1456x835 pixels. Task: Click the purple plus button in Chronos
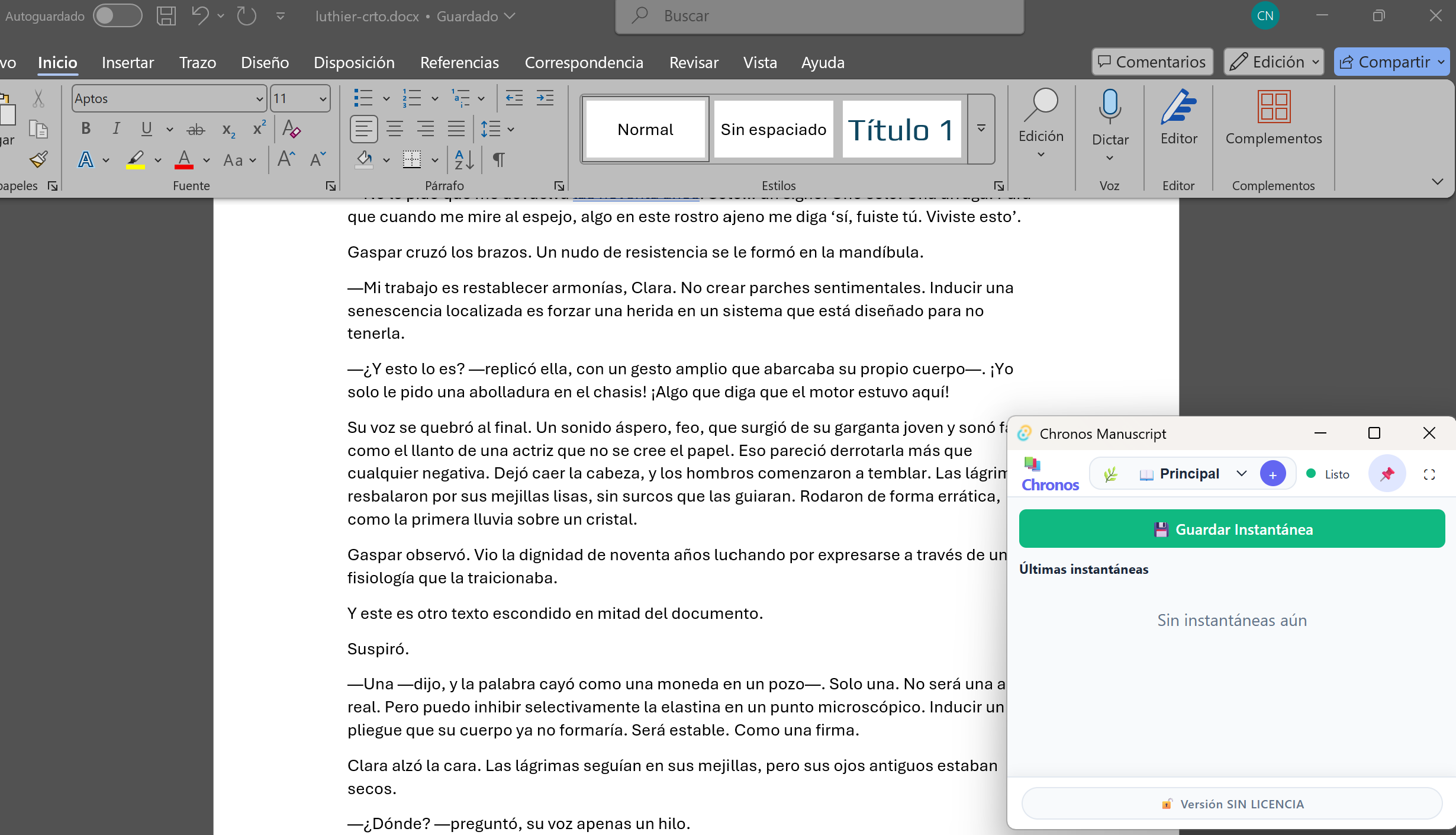coord(1272,474)
